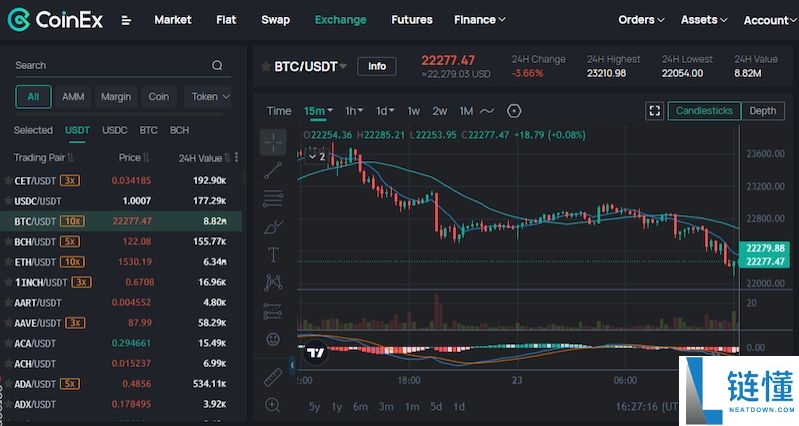Enter fullscreen chart mode
This screenshot has height=426, width=799.
click(655, 111)
